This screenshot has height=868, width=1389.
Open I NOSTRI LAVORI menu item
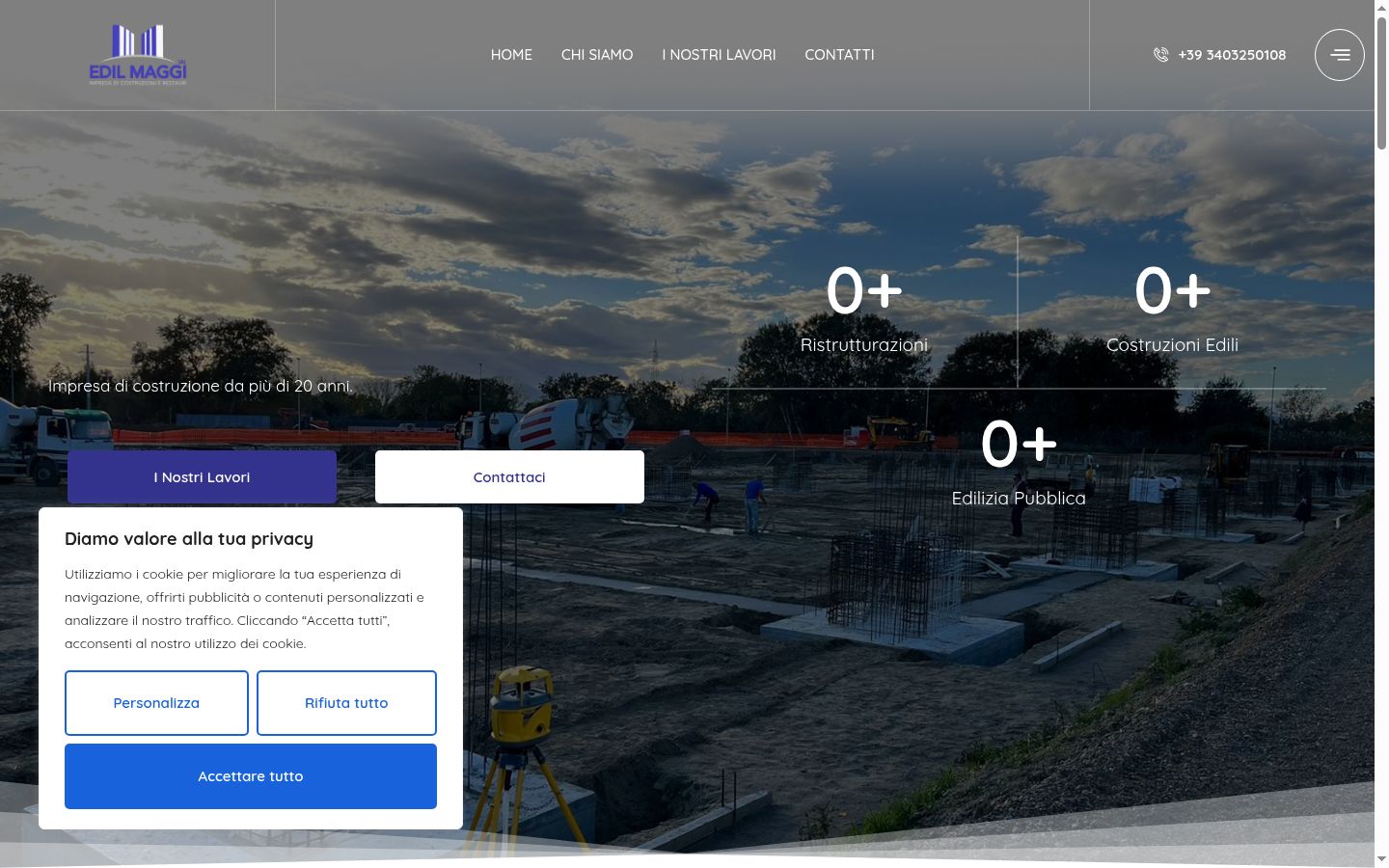pyautogui.click(x=719, y=55)
